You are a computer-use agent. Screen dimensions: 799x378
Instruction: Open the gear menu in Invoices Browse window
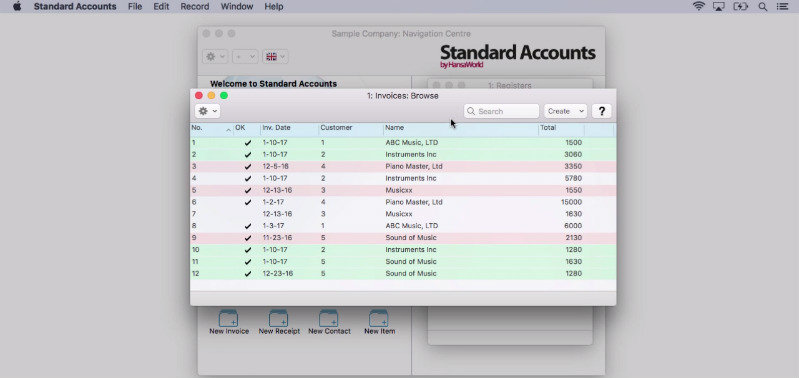click(207, 111)
